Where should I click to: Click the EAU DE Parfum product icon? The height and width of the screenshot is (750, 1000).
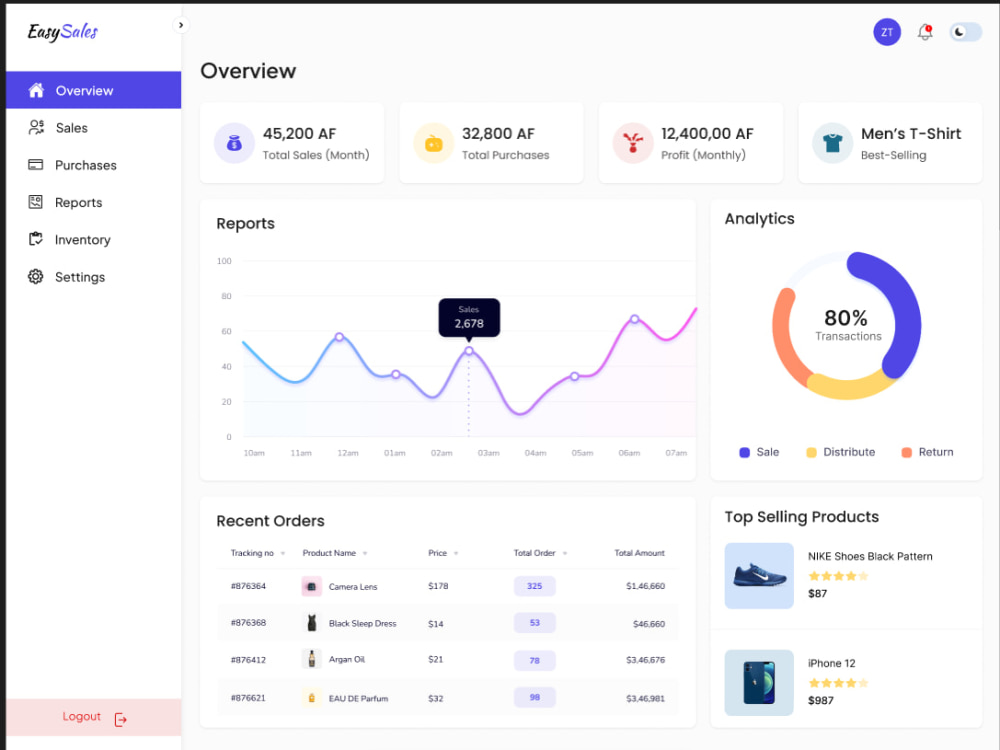pos(311,698)
